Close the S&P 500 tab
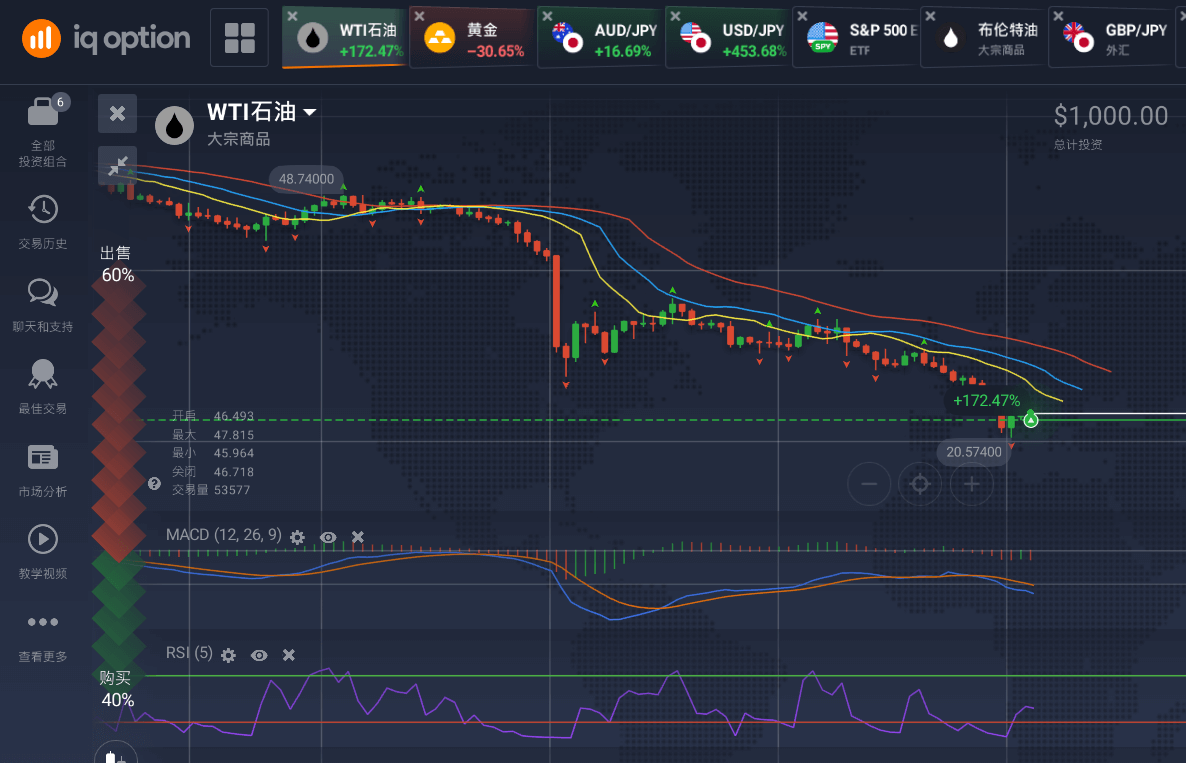Viewport: 1186px width, 763px height. (x=803, y=16)
